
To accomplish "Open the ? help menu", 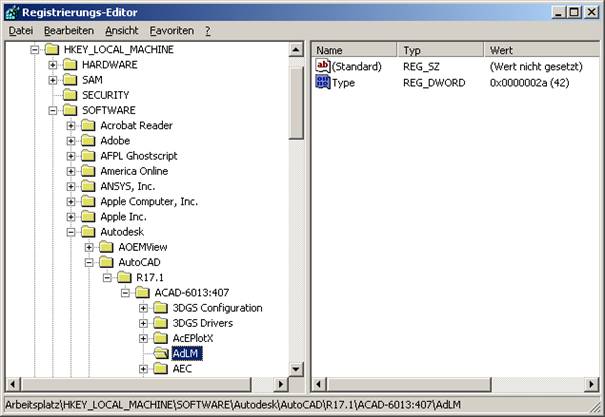I will pyautogui.click(x=208, y=31).
